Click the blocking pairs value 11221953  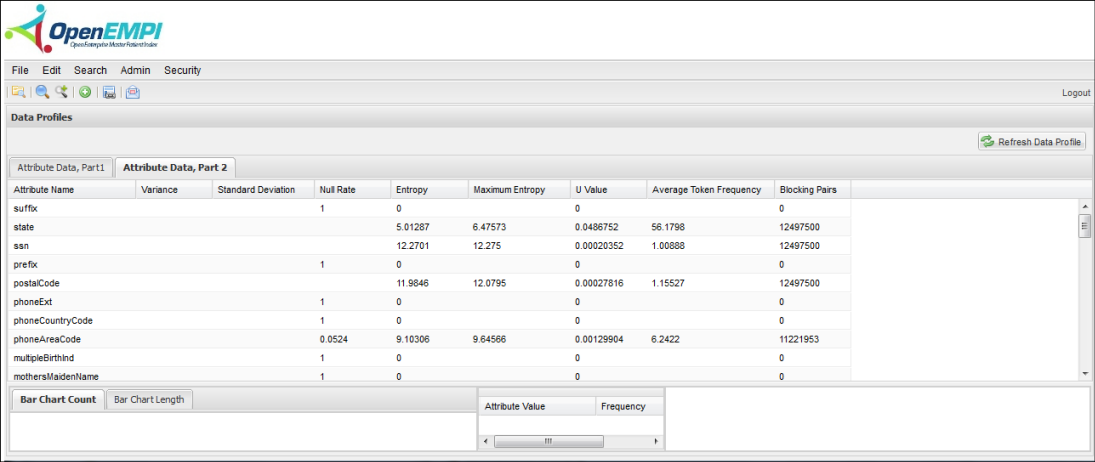coord(799,339)
